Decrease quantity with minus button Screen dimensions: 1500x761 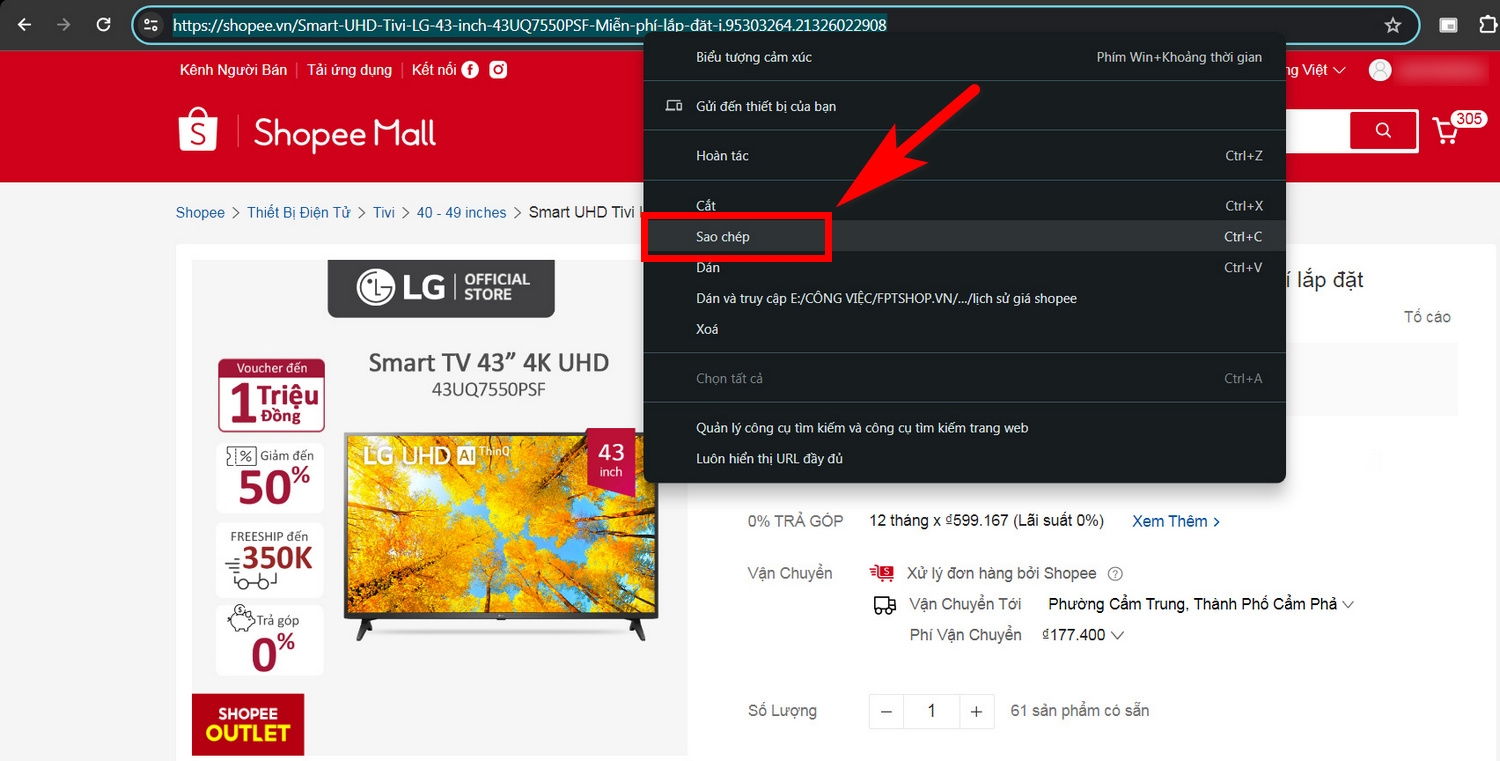tap(886, 711)
